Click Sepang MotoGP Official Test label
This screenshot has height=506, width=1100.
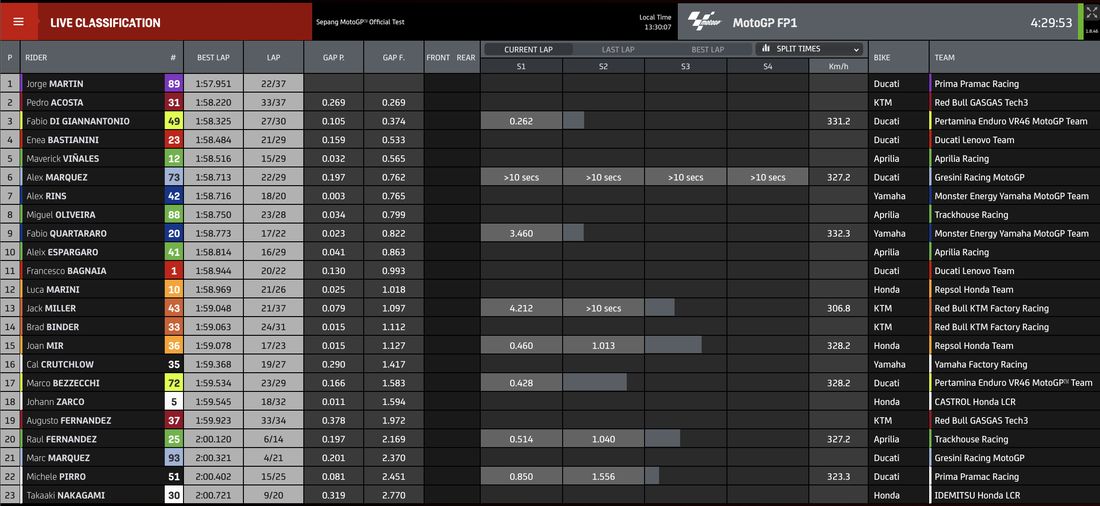tap(360, 22)
